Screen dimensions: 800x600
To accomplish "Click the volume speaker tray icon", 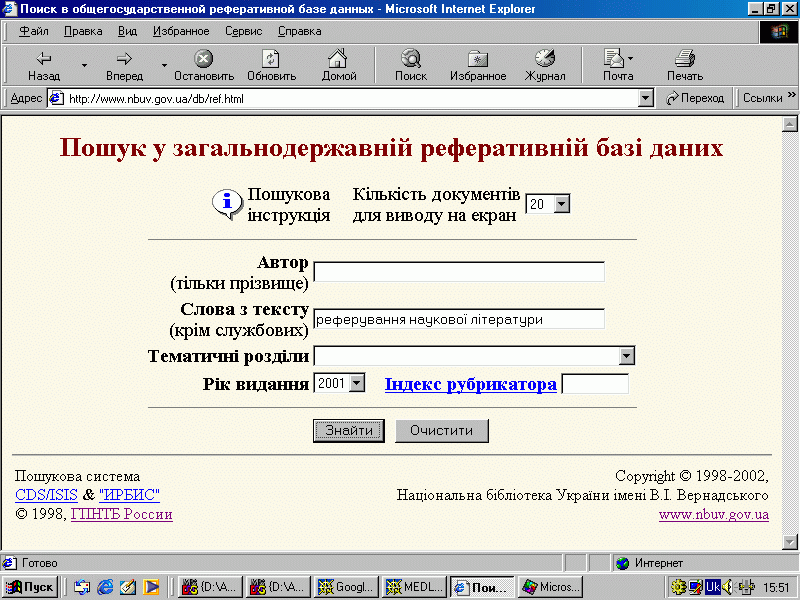I will coord(728,587).
